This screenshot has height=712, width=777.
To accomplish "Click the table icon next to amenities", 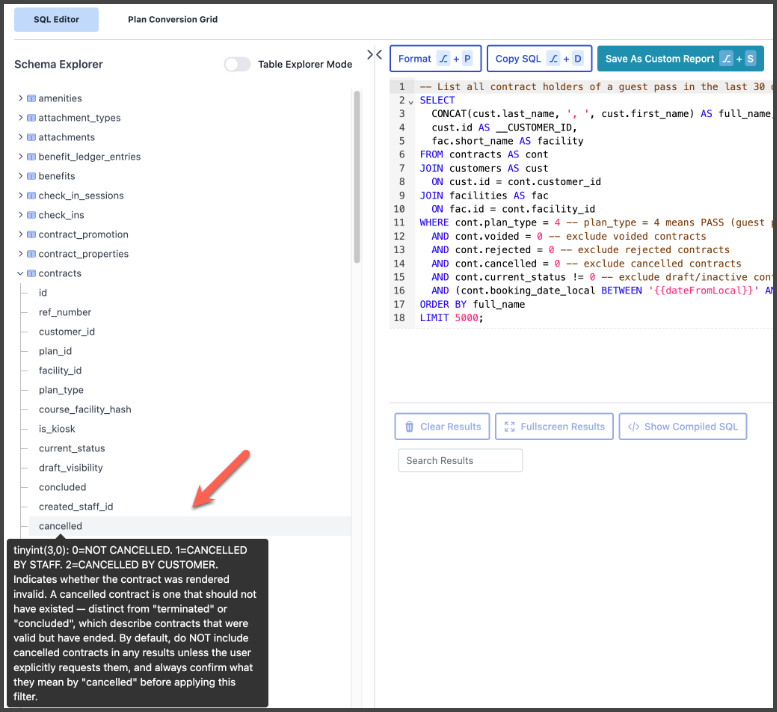I will 31,99.
